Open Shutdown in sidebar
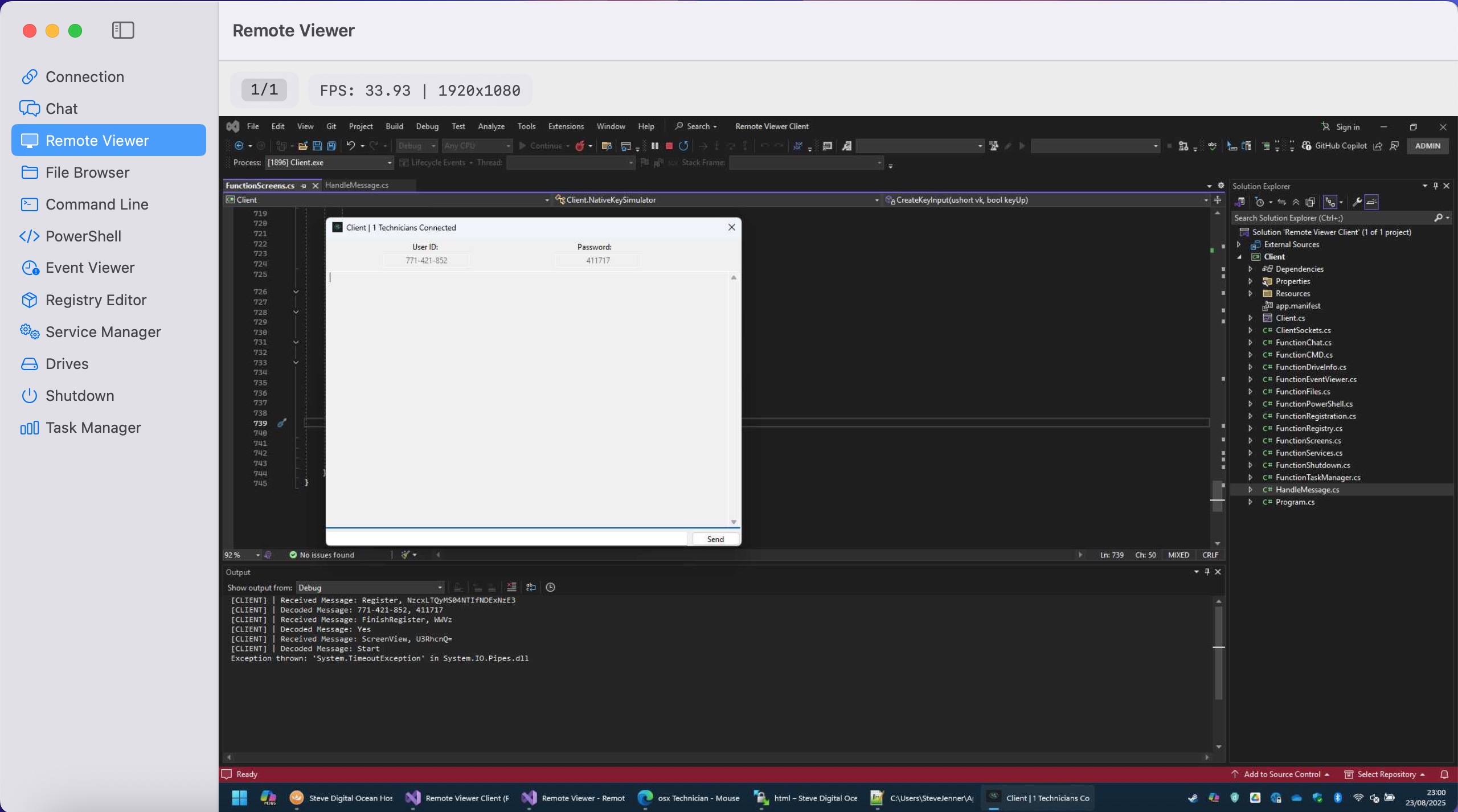Viewport: 1458px width, 812px height. pos(108,396)
